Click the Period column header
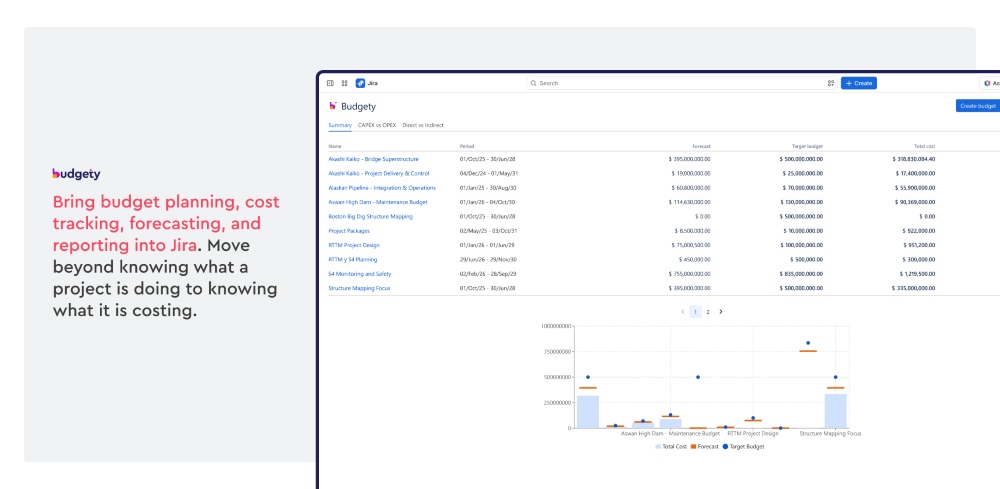Screen dimensions: 1000x489 pos(467,147)
